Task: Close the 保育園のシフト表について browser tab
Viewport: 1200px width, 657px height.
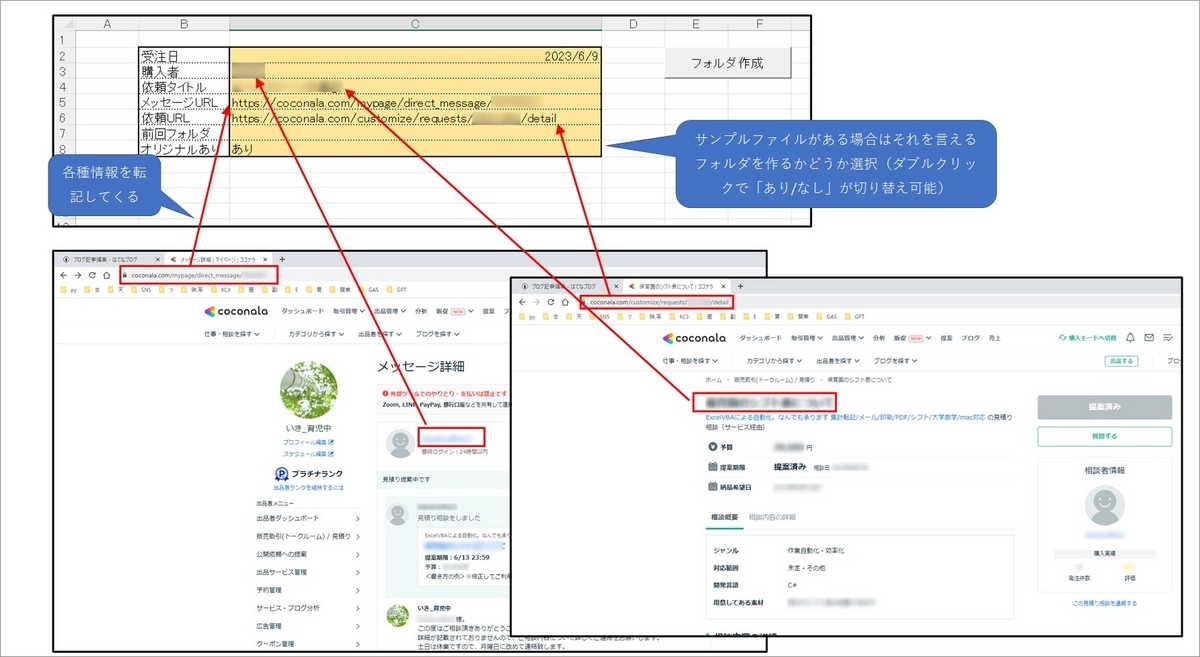Action: (x=725, y=285)
